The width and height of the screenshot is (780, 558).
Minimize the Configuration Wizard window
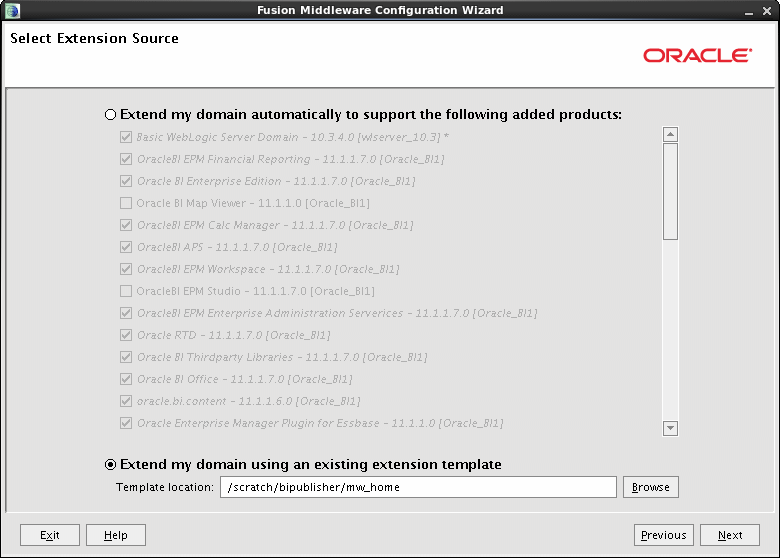749,11
